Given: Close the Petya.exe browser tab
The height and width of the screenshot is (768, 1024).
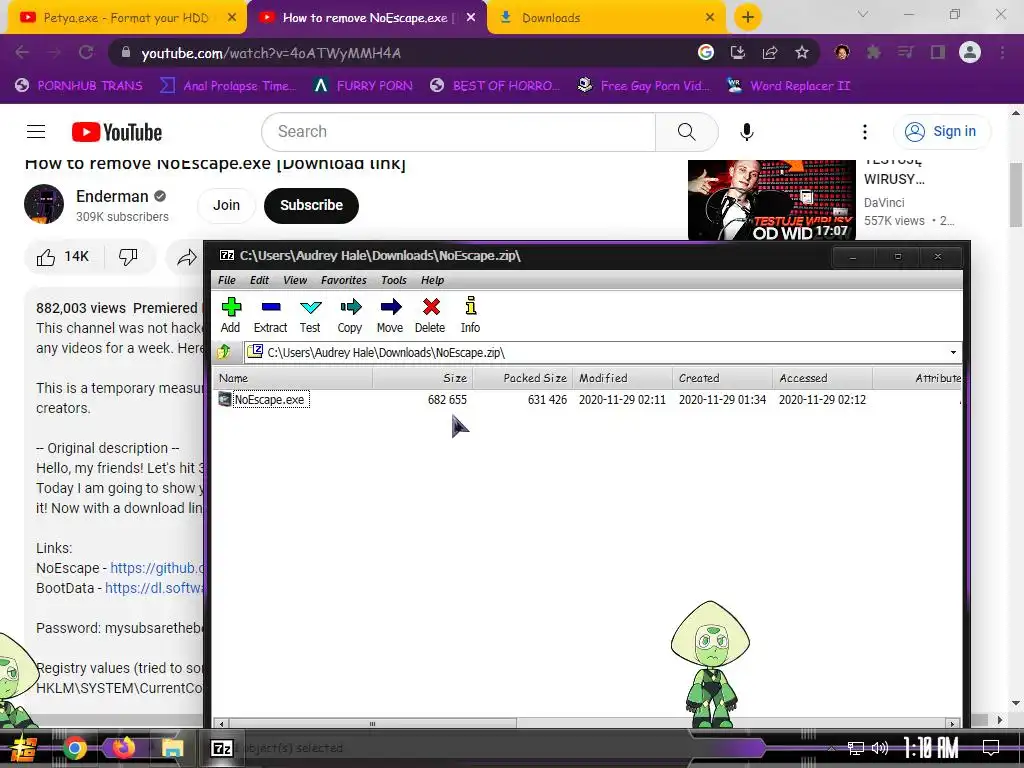Looking at the screenshot, I should pyautogui.click(x=232, y=18).
